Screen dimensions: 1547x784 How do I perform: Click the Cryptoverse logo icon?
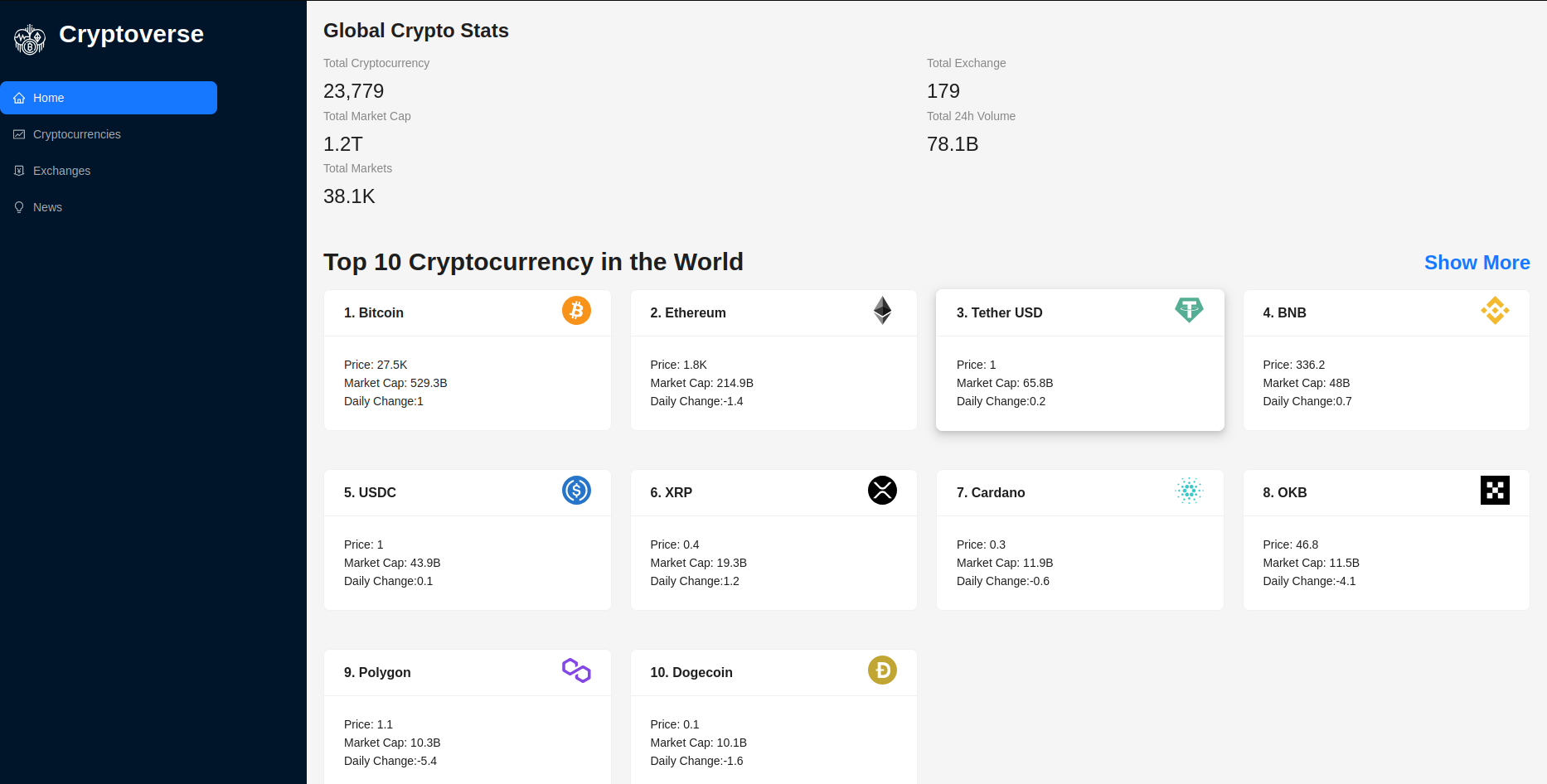point(30,39)
